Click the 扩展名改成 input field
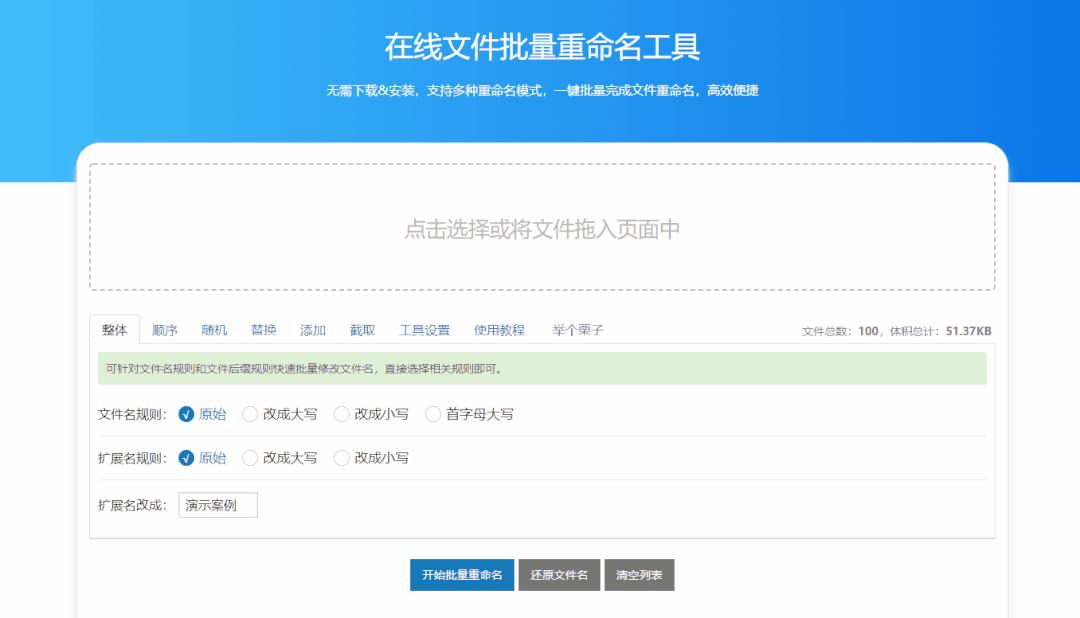This screenshot has width=1080, height=618. (217, 505)
